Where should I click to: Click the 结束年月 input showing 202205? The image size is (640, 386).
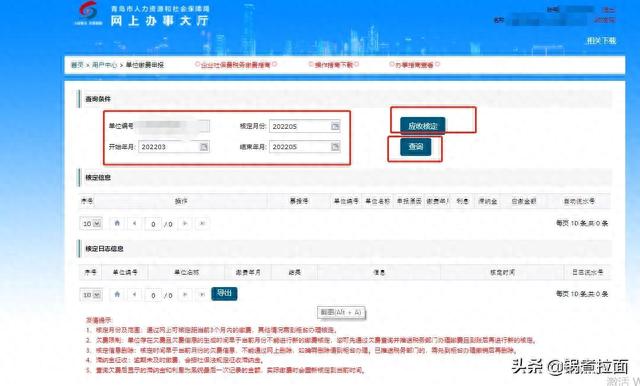tap(304, 147)
